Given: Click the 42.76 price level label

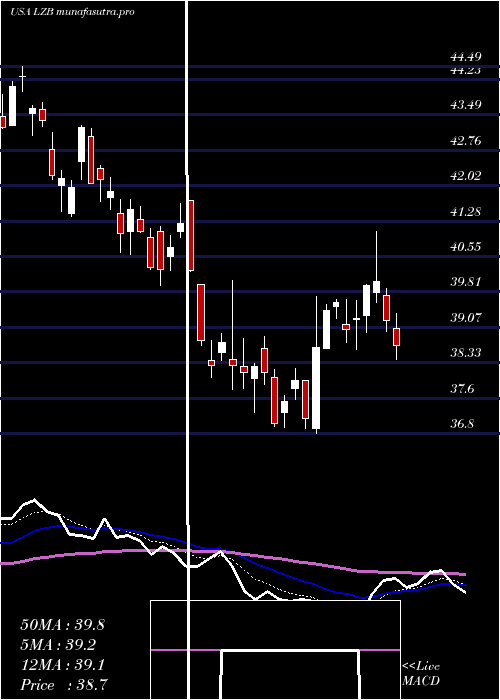Looking at the screenshot, I should tap(466, 141).
